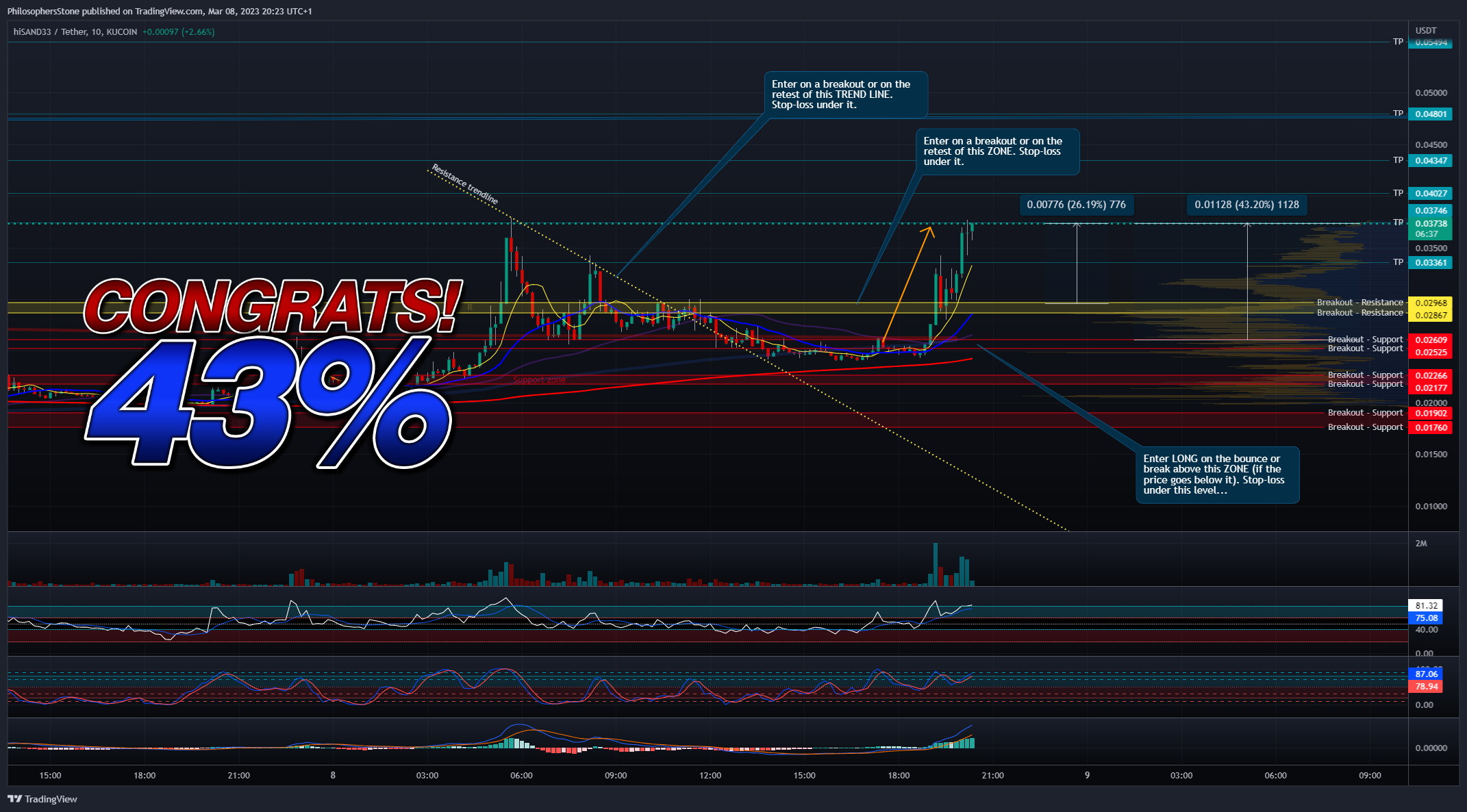This screenshot has width=1467, height=812.
Task: Click the red 0.01902 support price label
Action: (x=1431, y=414)
